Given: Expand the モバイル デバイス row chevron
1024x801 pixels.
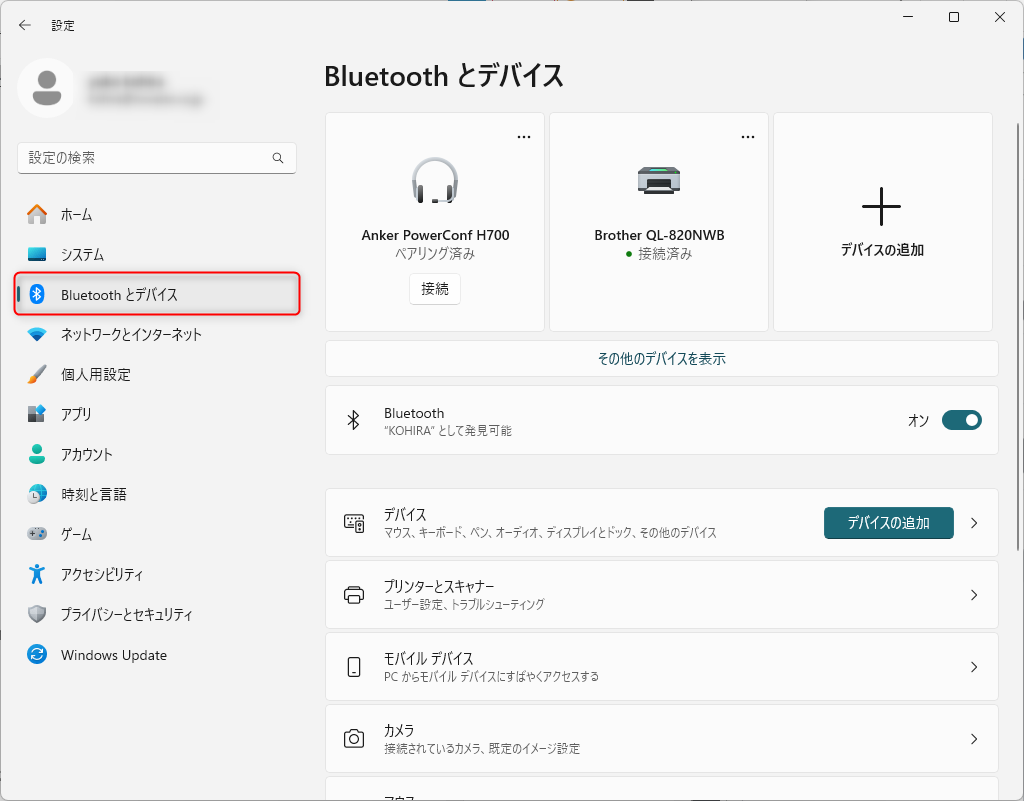Looking at the screenshot, I should 974,667.
